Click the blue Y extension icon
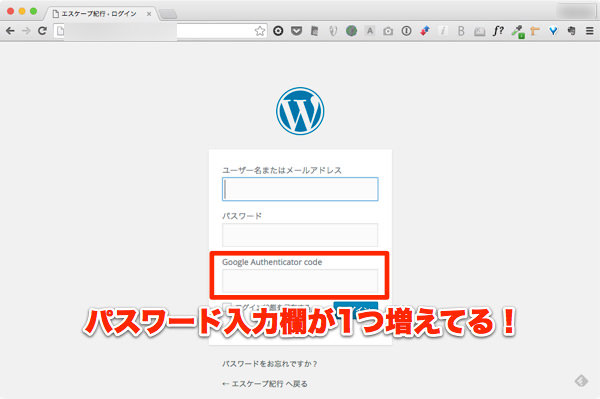This screenshot has width=600, height=399. pyautogui.click(x=553, y=31)
